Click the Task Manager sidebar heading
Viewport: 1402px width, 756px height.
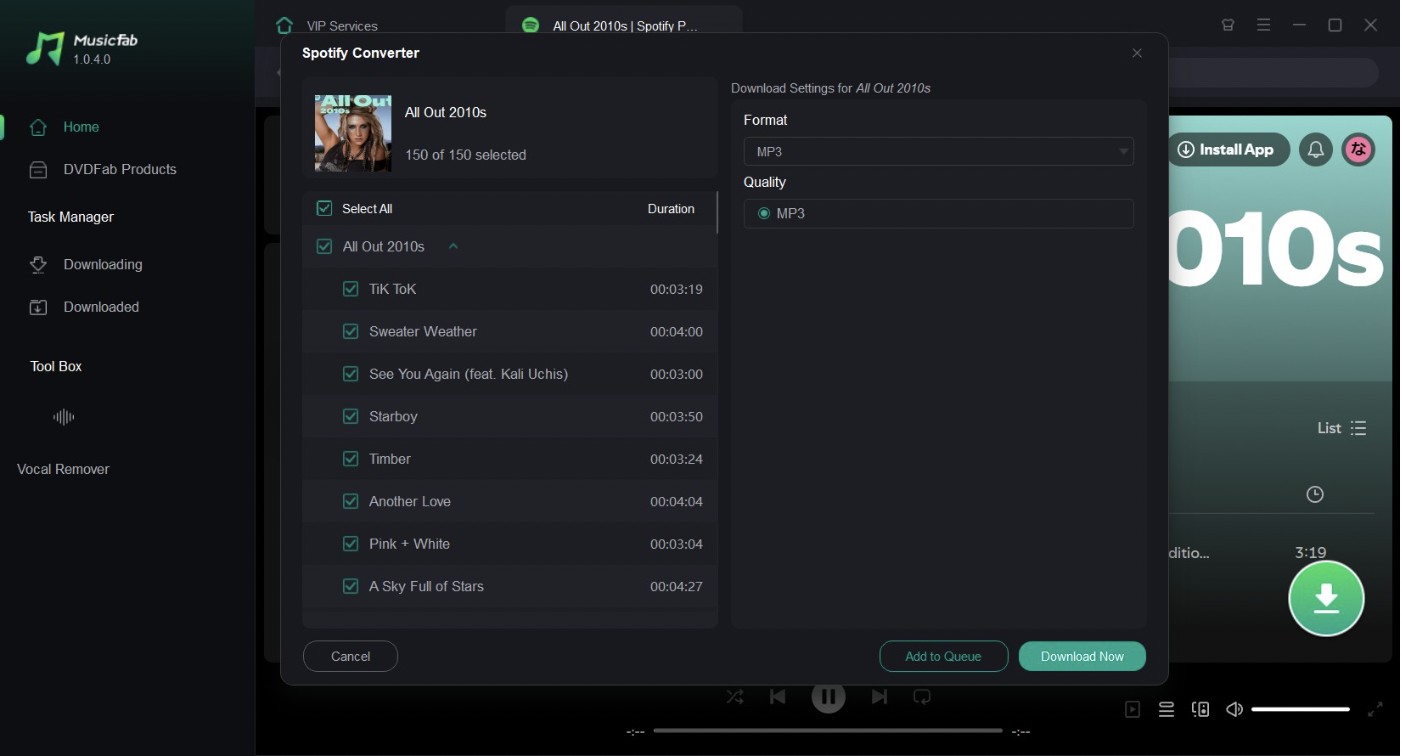tap(71, 217)
